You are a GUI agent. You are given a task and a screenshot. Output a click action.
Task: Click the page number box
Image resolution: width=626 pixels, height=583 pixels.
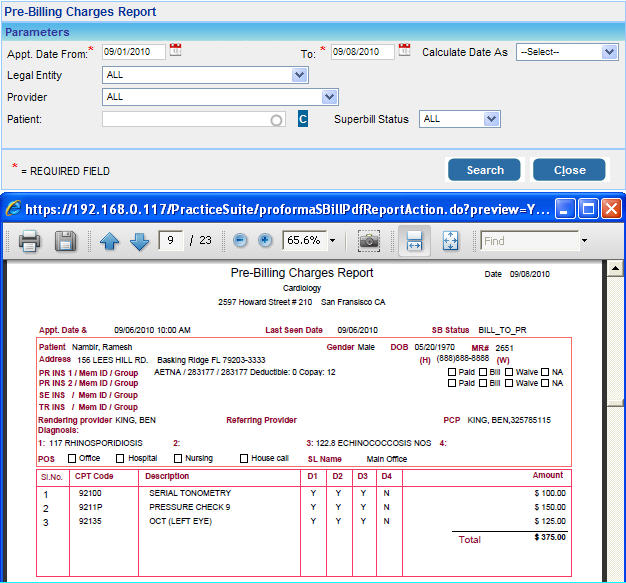(x=170, y=240)
